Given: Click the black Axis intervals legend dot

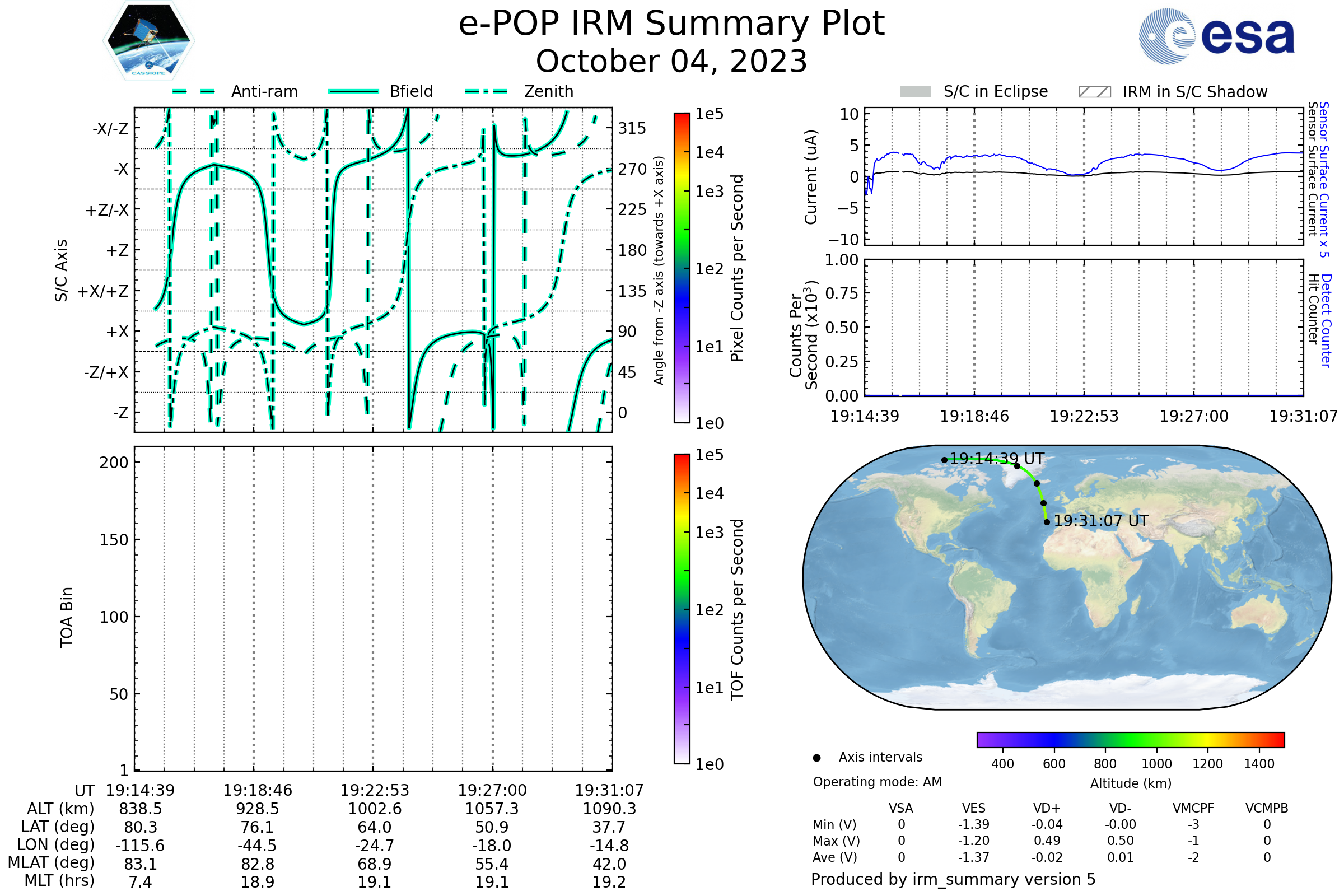Looking at the screenshot, I should point(816,758).
